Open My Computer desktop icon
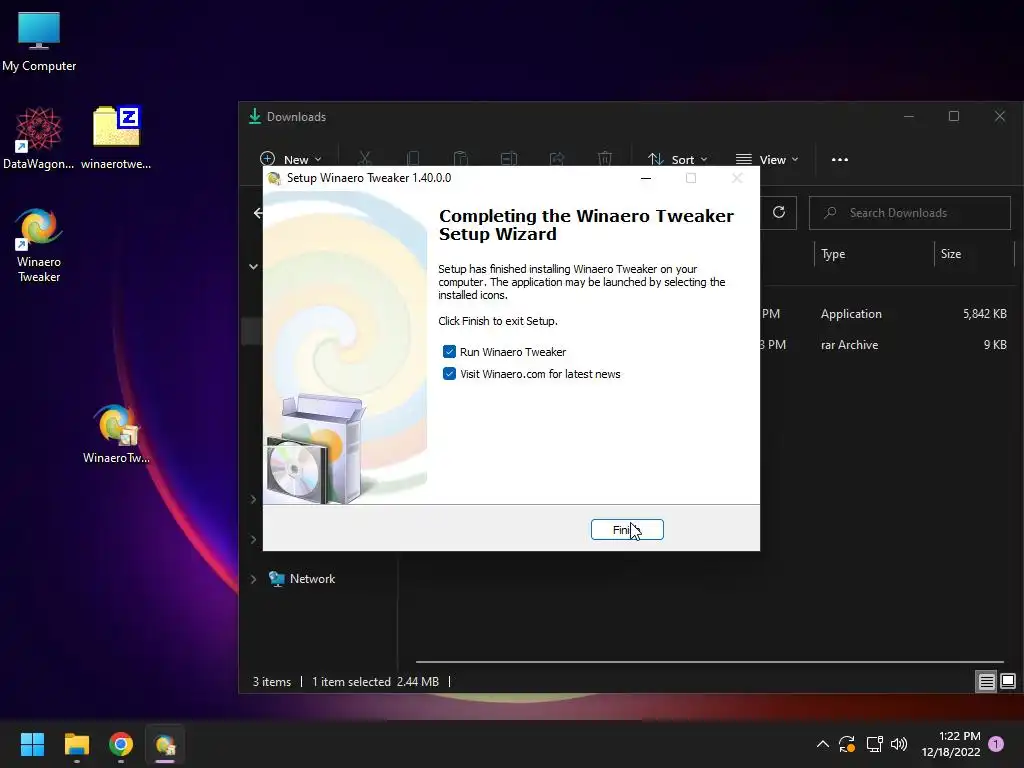Screen dimensions: 1024x768 (x=39, y=42)
